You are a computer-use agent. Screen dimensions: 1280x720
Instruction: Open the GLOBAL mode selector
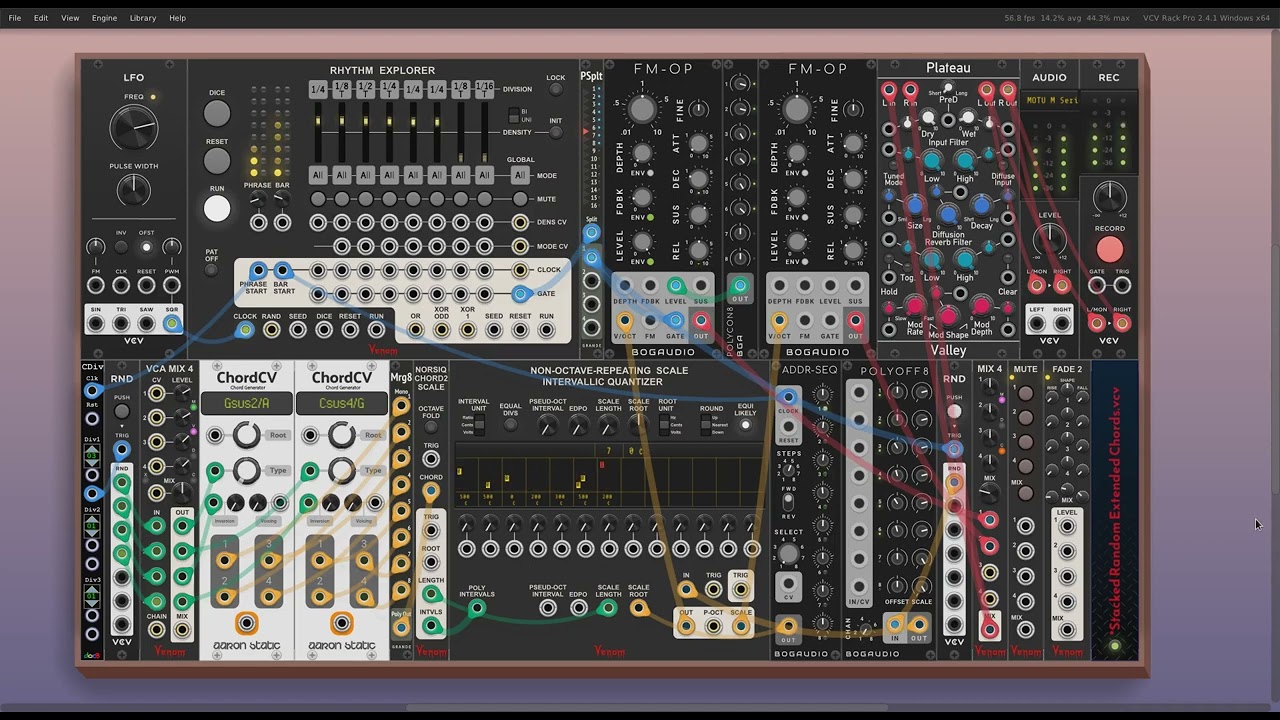click(520, 175)
